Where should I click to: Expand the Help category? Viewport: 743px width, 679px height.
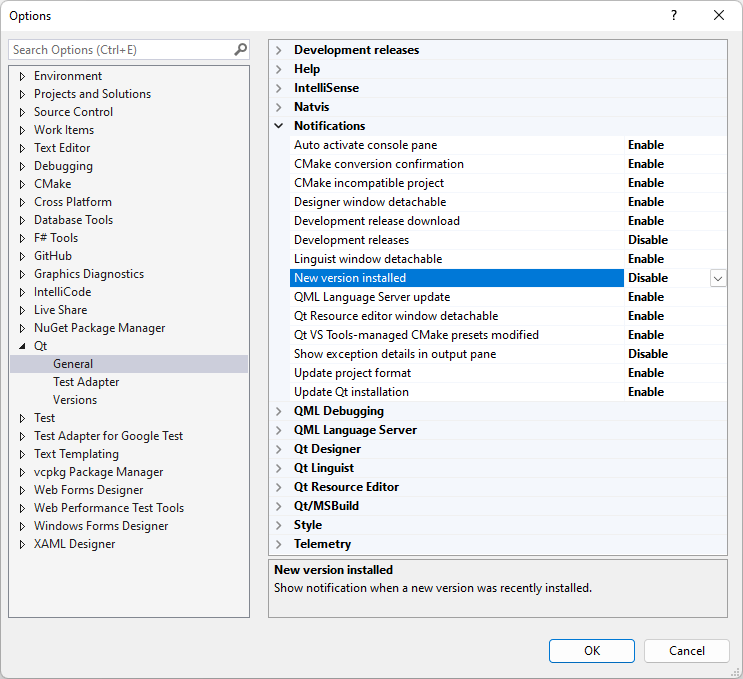279,69
